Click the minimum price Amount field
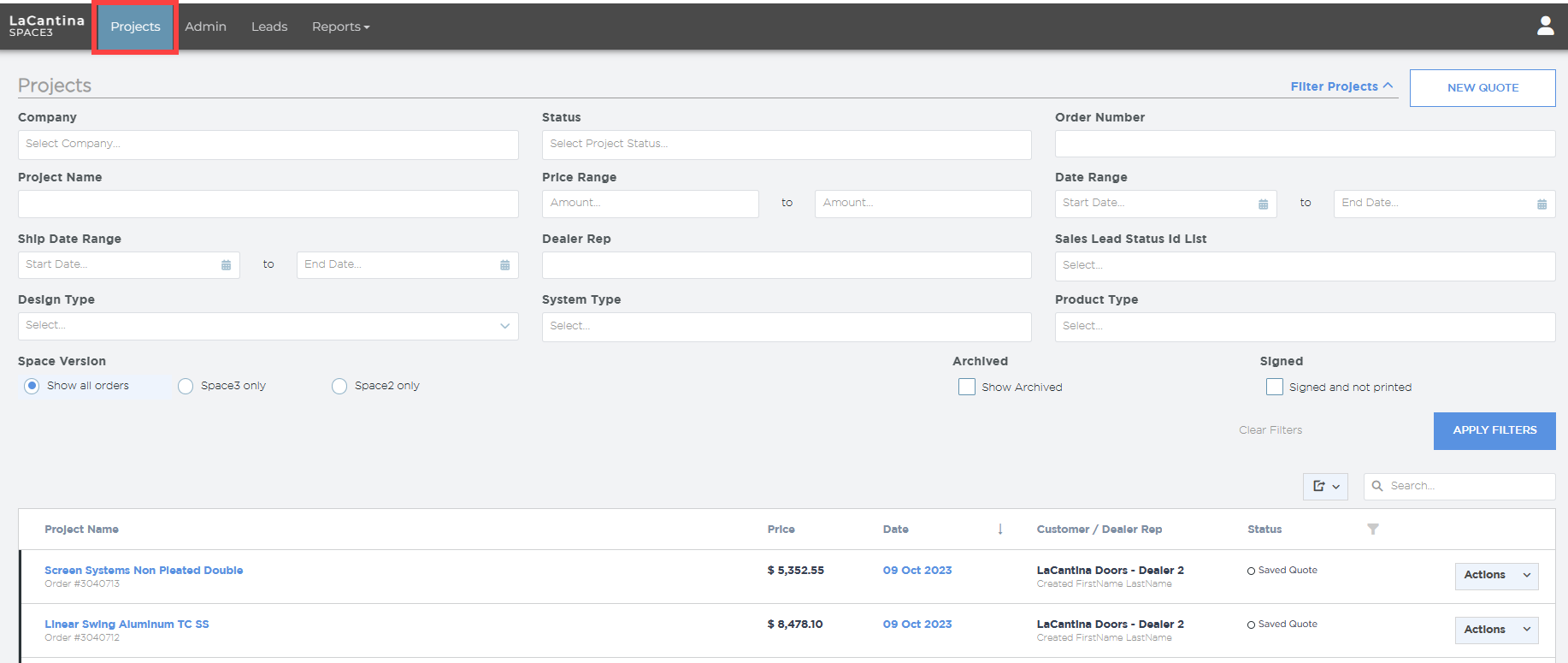Image resolution: width=1568 pixels, height=663 pixels. click(650, 204)
